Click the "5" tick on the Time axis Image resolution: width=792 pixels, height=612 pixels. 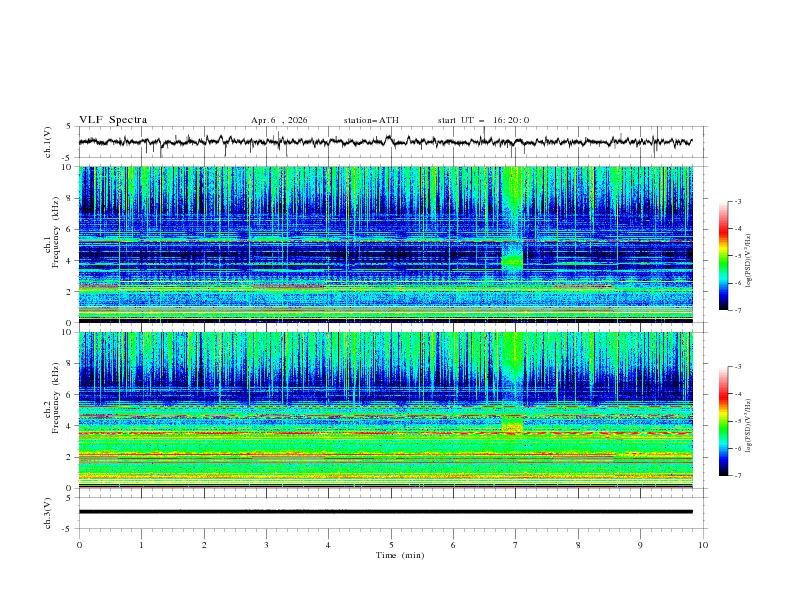(391, 545)
